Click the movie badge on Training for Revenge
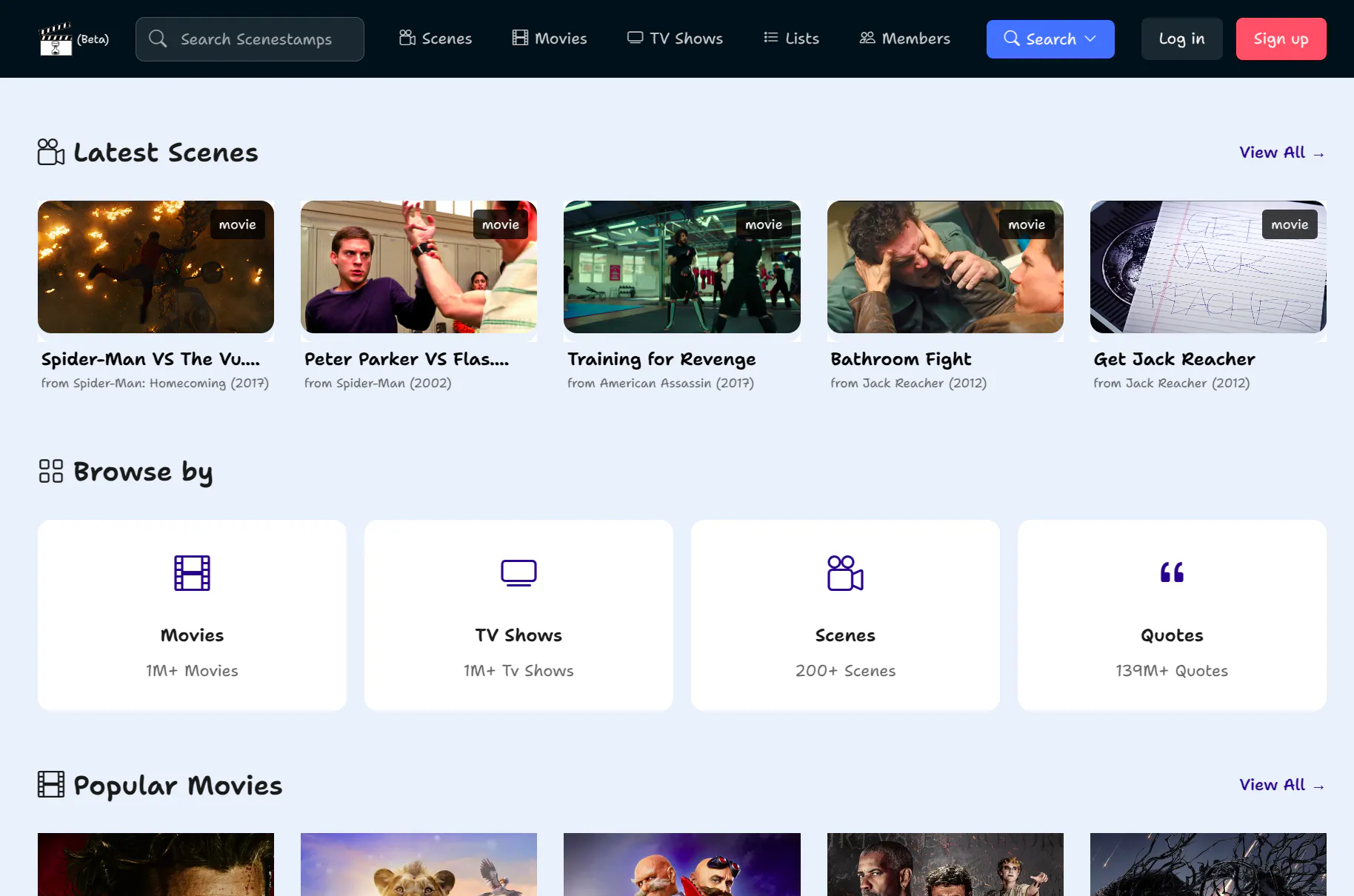The width and height of the screenshot is (1354, 896). (764, 224)
